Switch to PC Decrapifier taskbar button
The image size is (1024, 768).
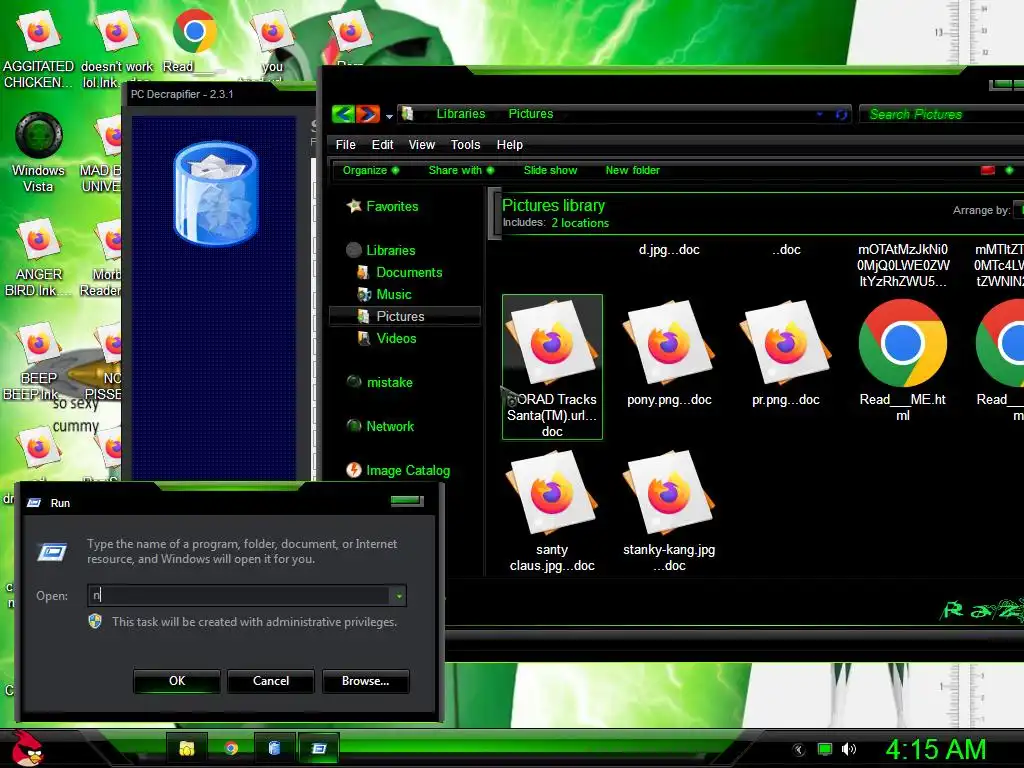(274, 748)
